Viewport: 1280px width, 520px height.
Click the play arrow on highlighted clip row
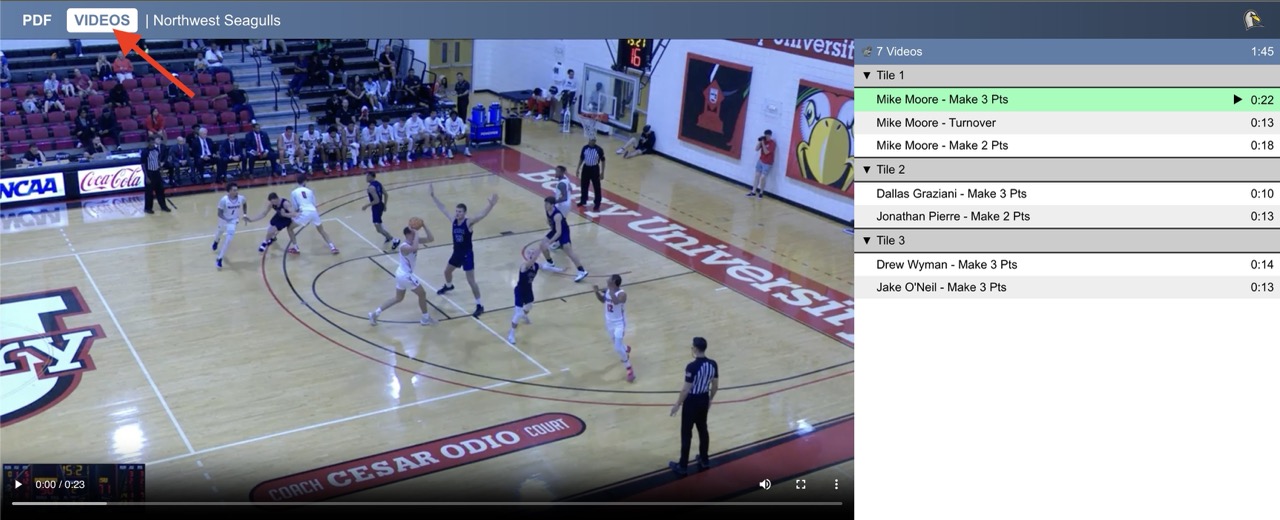coord(1238,100)
